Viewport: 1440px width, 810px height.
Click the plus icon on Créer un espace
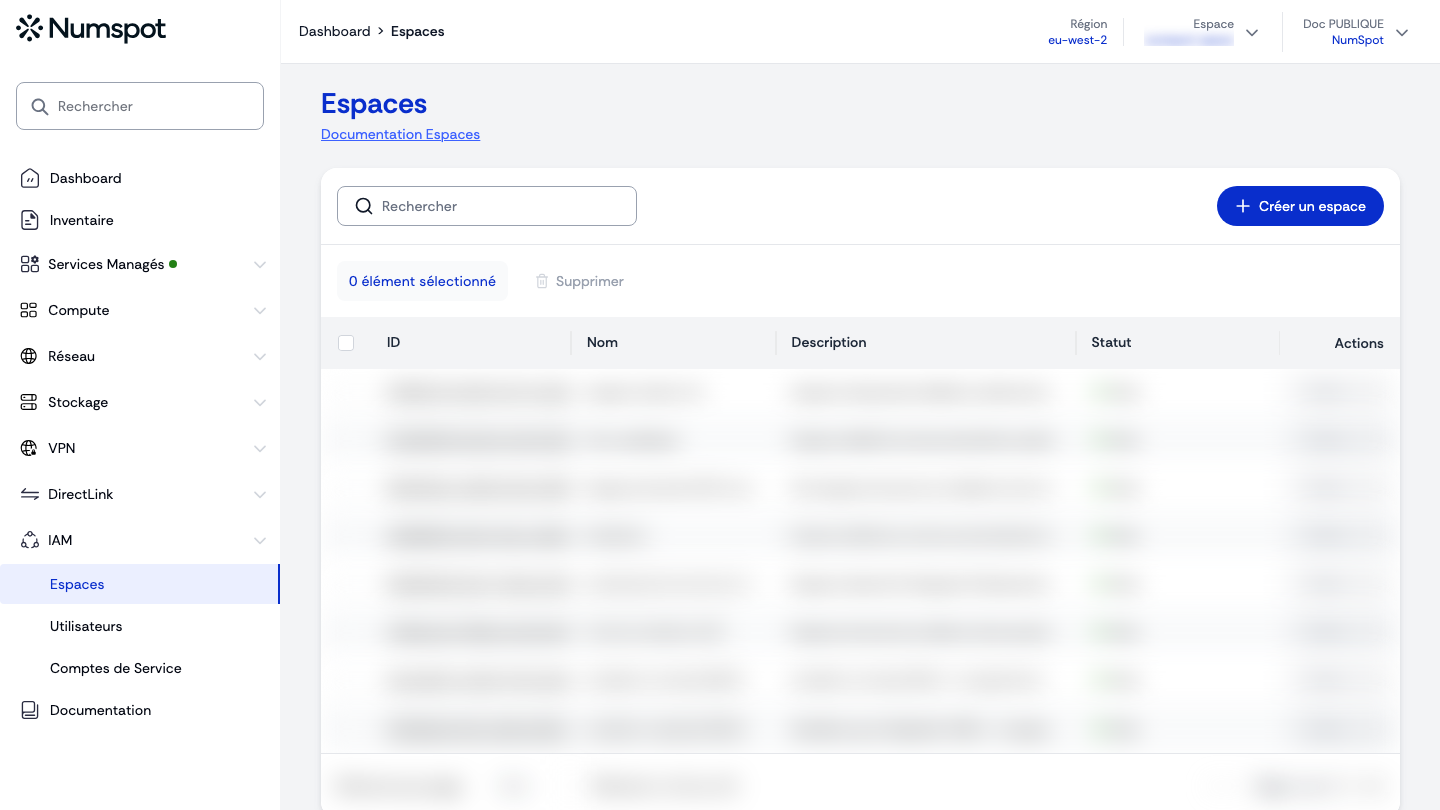point(1243,206)
